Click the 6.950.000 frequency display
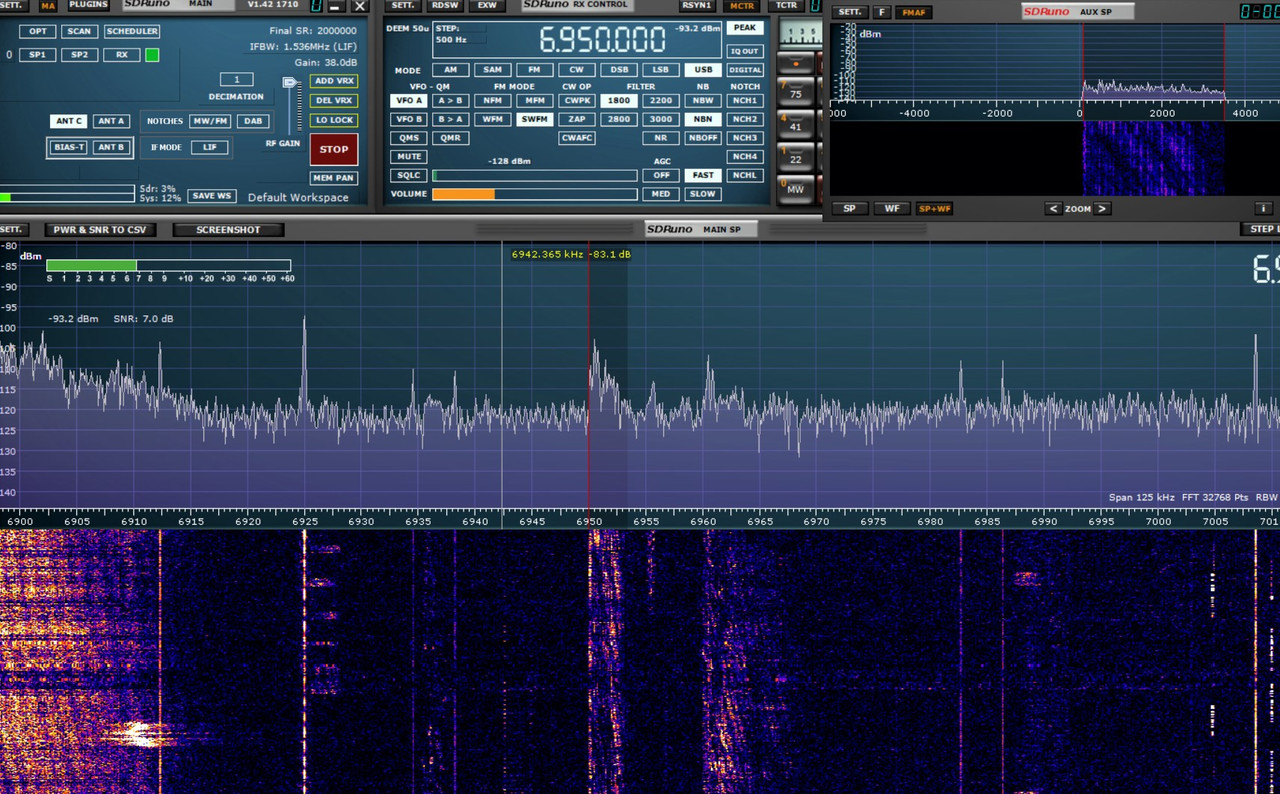This screenshot has height=794, width=1280. pyautogui.click(x=602, y=40)
